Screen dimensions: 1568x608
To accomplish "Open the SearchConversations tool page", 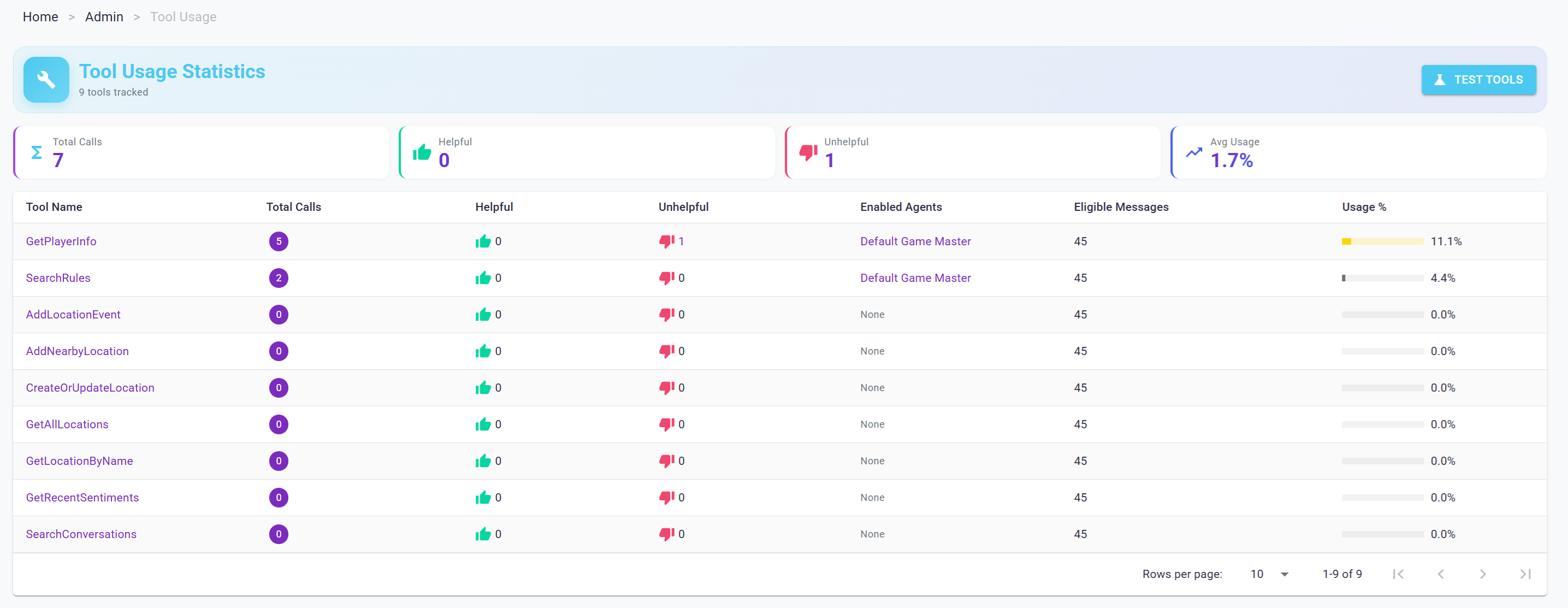I will click(x=81, y=534).
